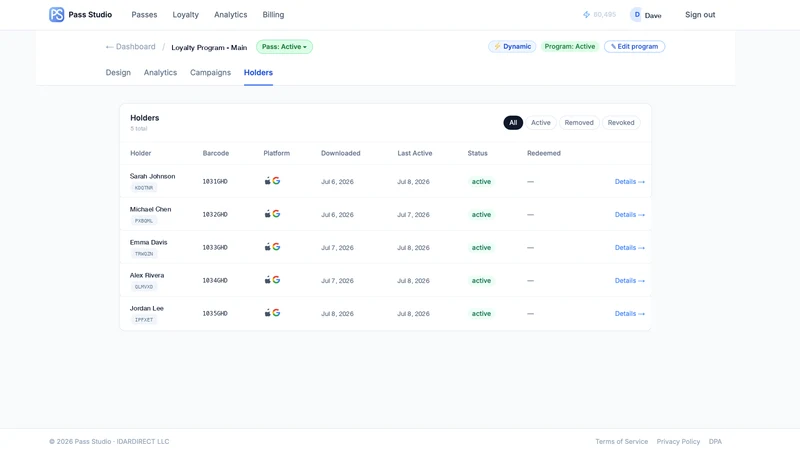Switch to the Design tab

coord(118,72)
